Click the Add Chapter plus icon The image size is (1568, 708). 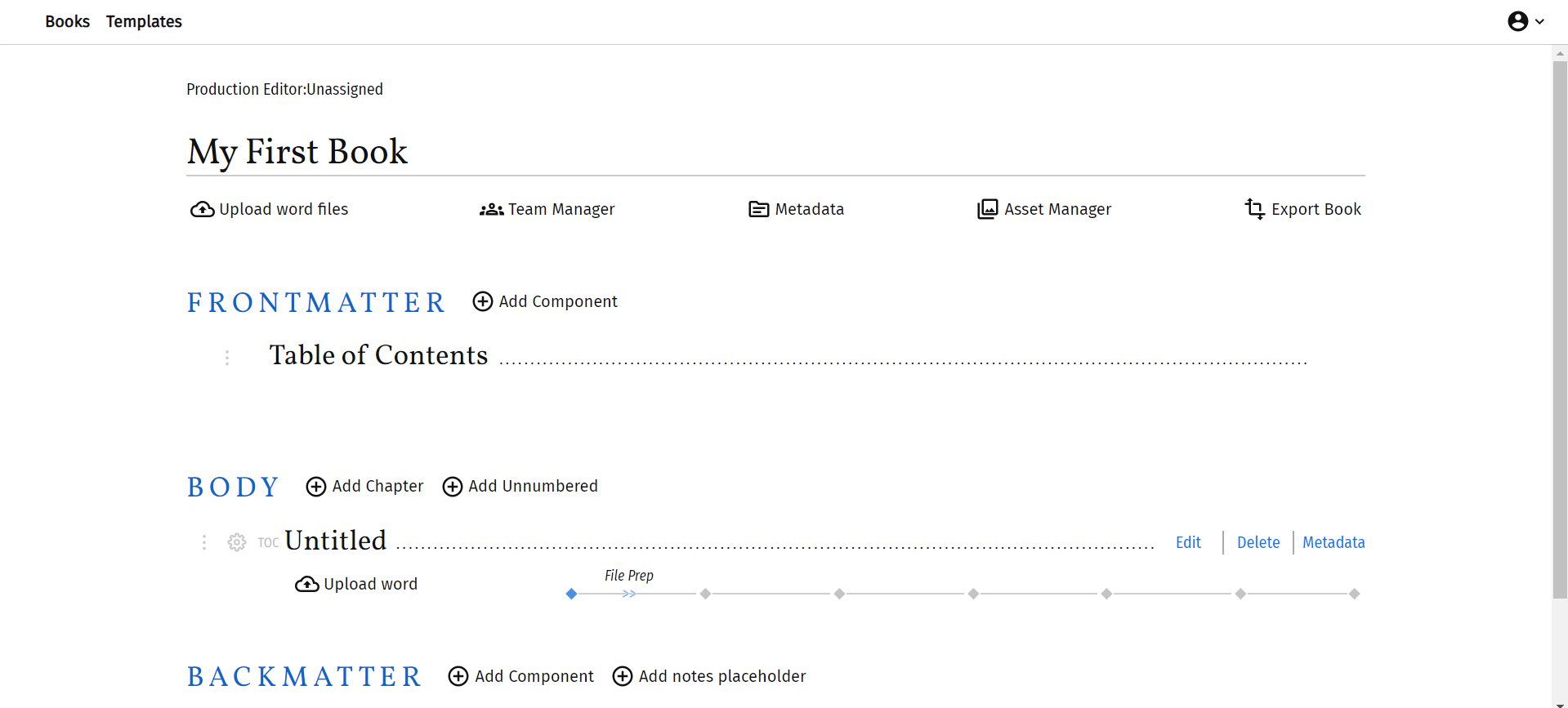click(x=316, y=487)
